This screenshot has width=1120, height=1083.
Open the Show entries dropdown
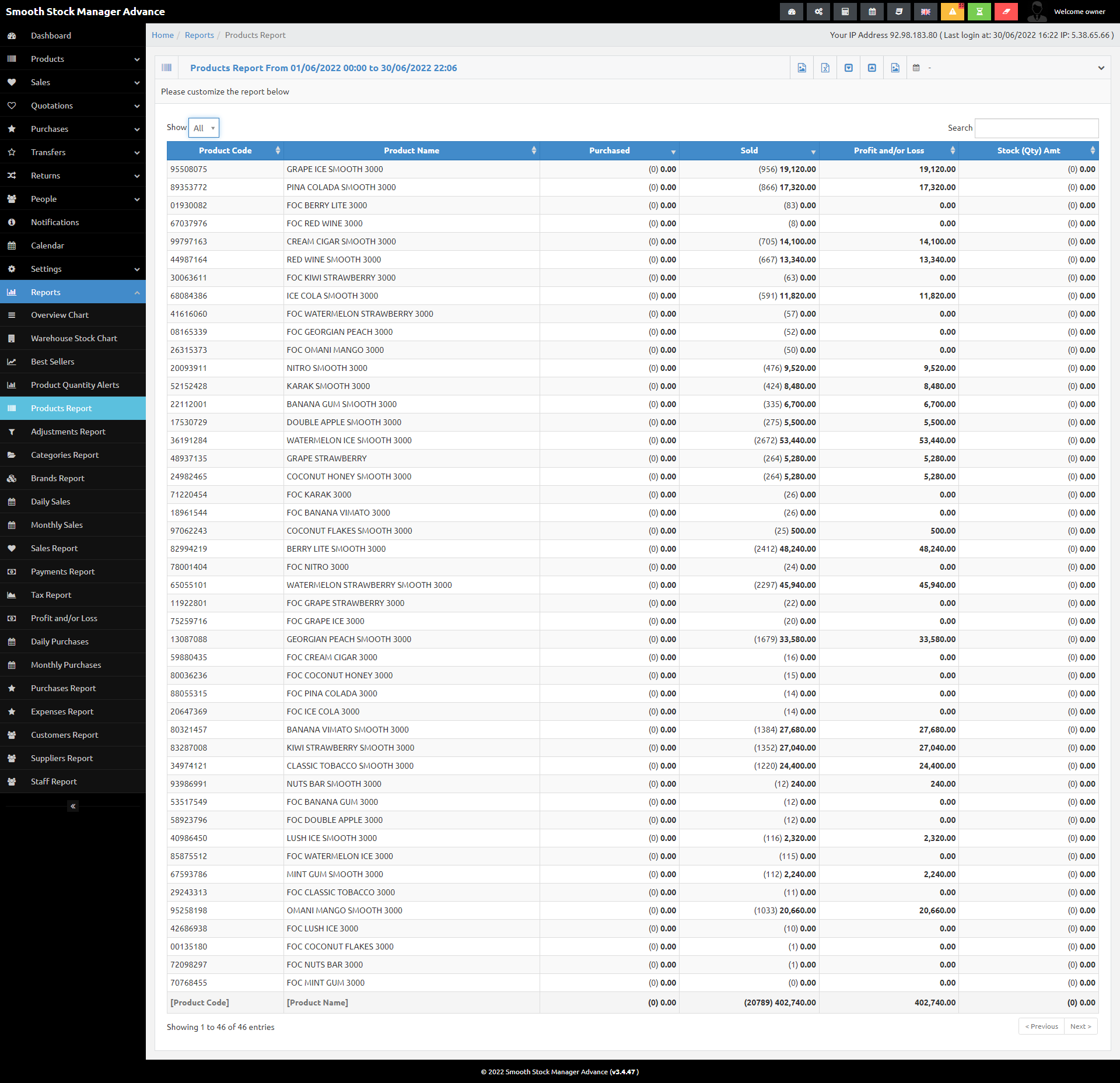click(x=204, y=128)
